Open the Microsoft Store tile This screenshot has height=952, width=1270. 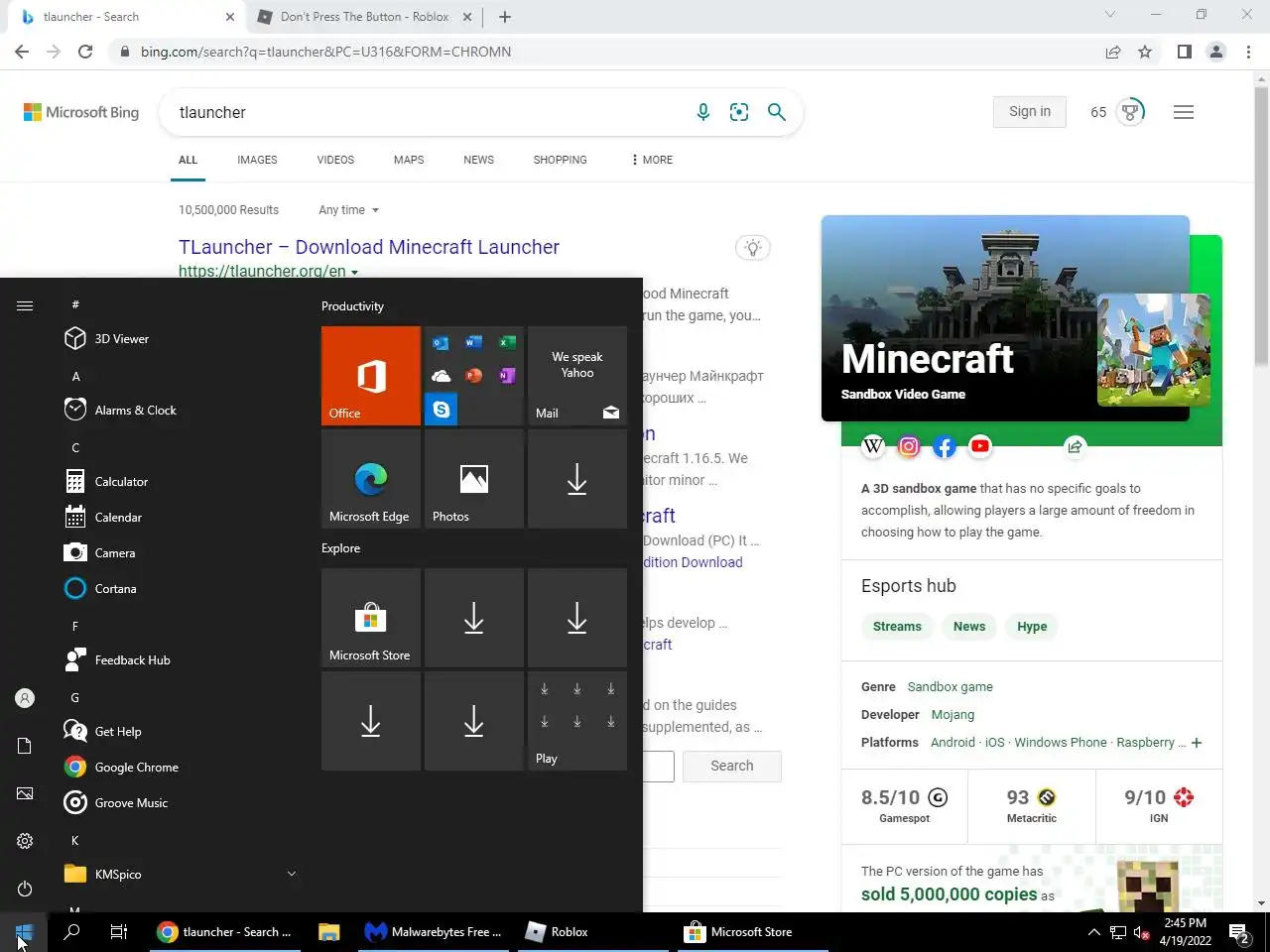click(x=371, y=618)
